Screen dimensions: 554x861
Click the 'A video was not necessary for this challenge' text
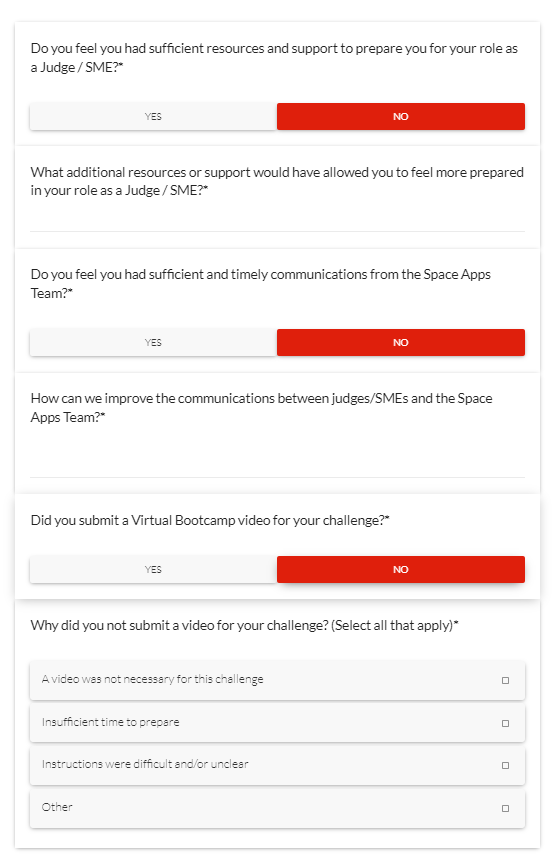[153, 679]
